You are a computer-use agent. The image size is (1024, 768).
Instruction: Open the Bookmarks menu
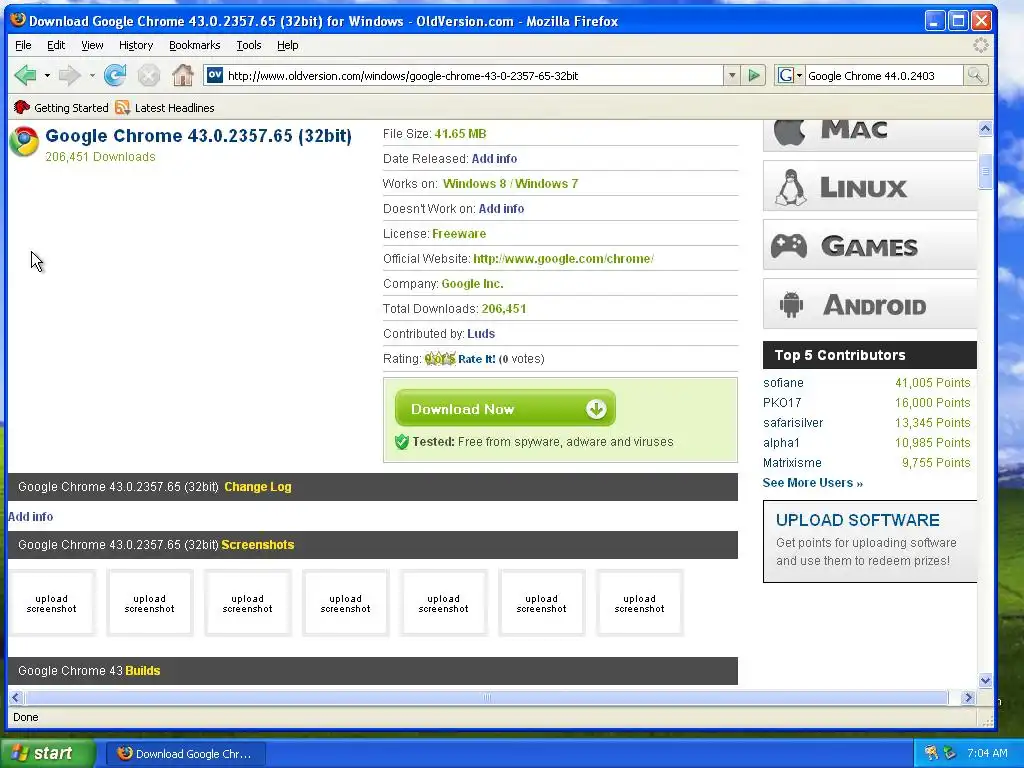pyautogui.click(x=195, y=45)
